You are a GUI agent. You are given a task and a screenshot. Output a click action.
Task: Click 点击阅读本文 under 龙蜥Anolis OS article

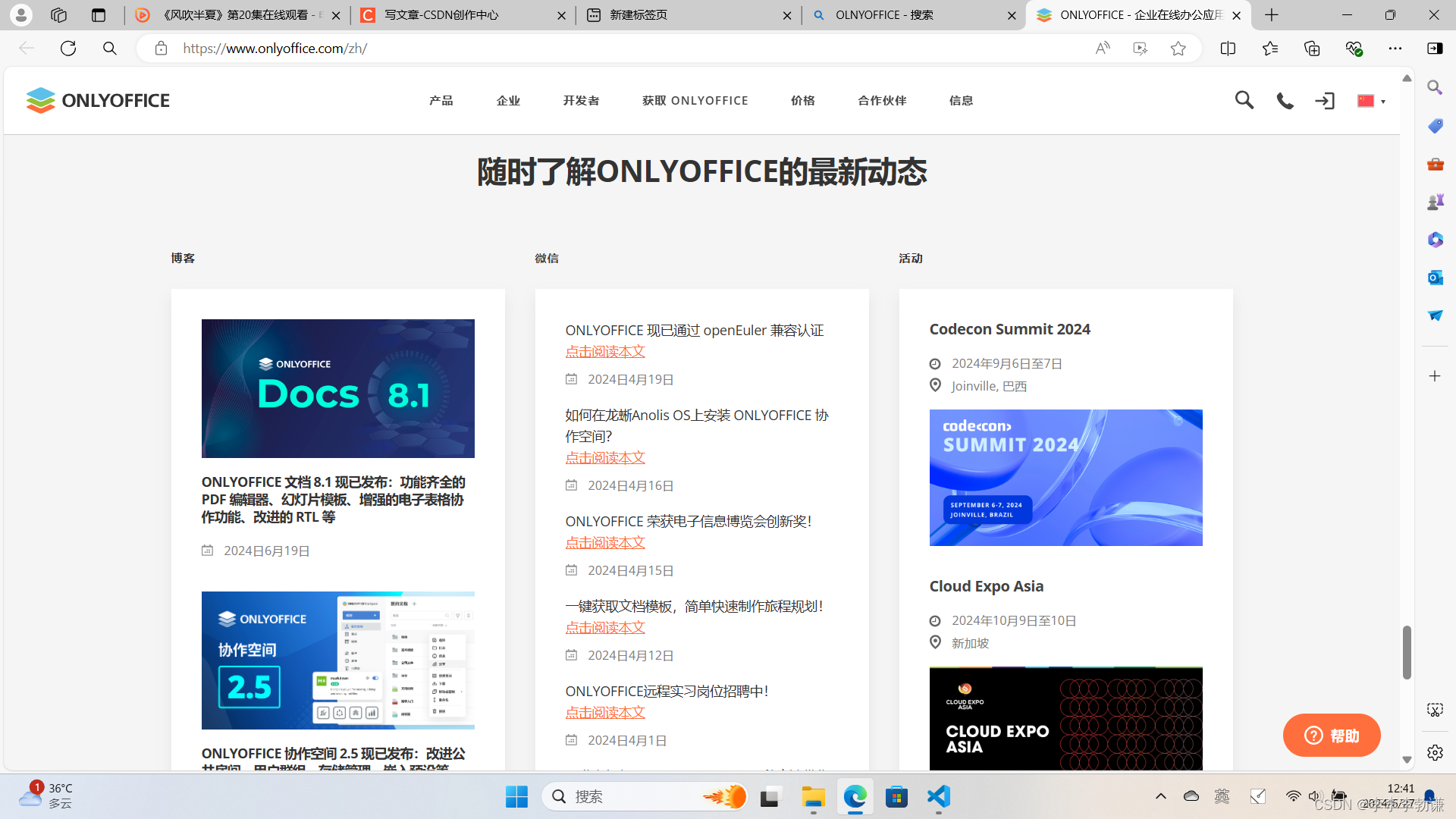pyautogui.click(x=605, y=458)
